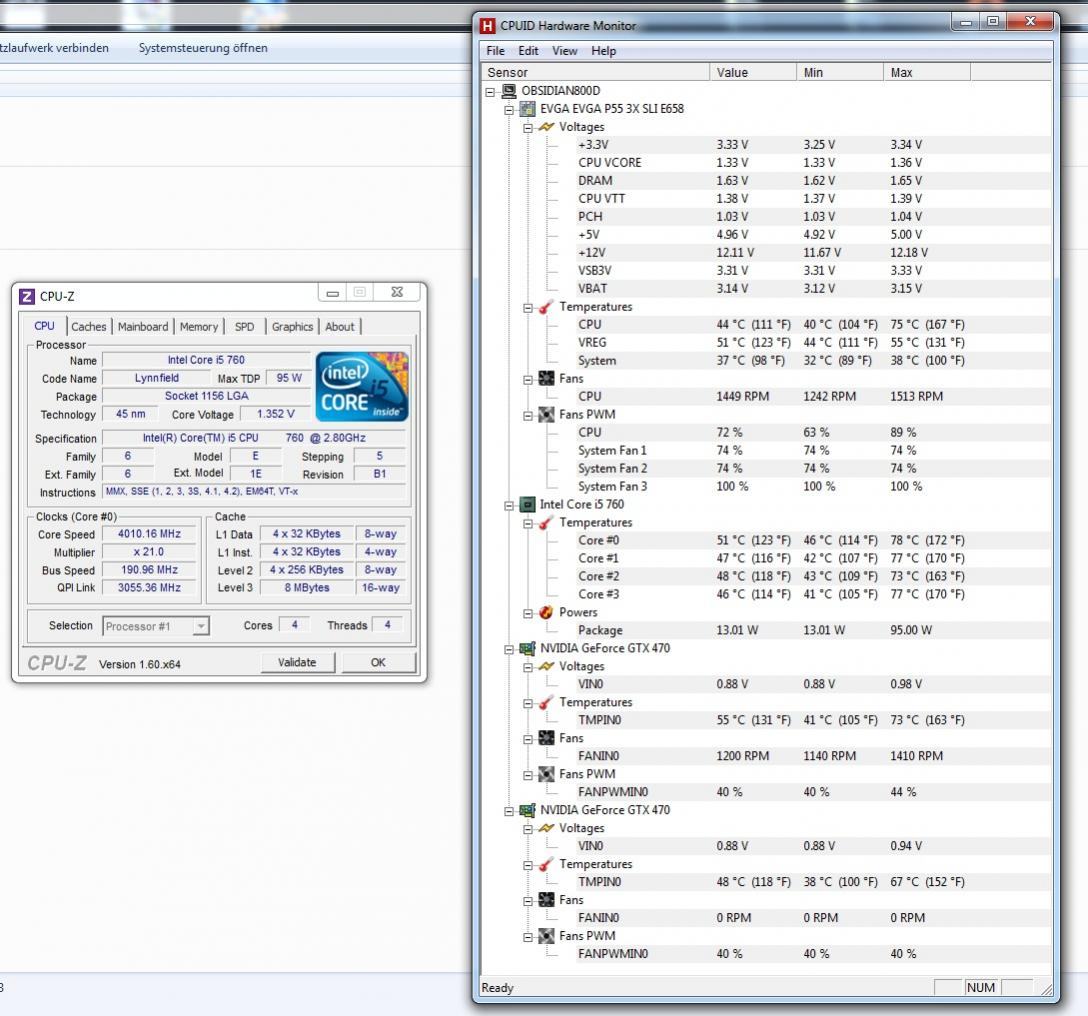Switch to the Graphics tab in CPU-Z
The width and height of the screenshot is (1088, 1016).
(292, 326)
